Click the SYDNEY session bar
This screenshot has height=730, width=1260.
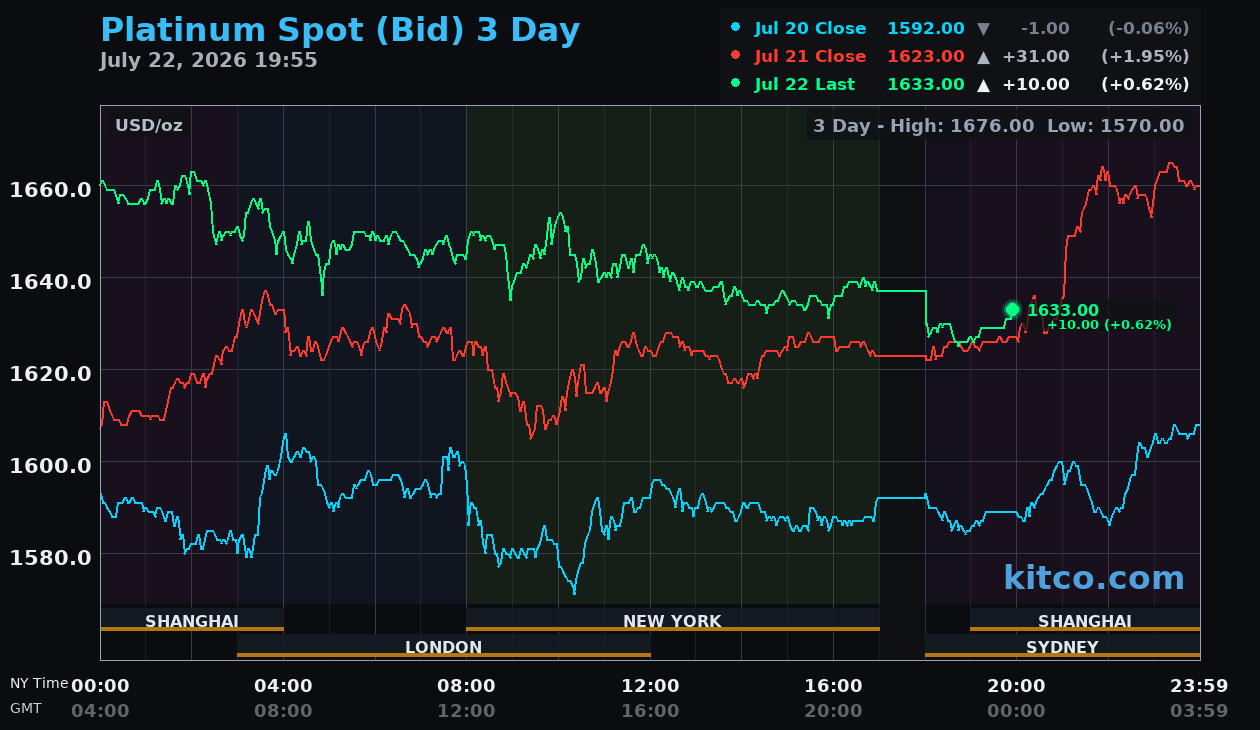[1062, 646]
